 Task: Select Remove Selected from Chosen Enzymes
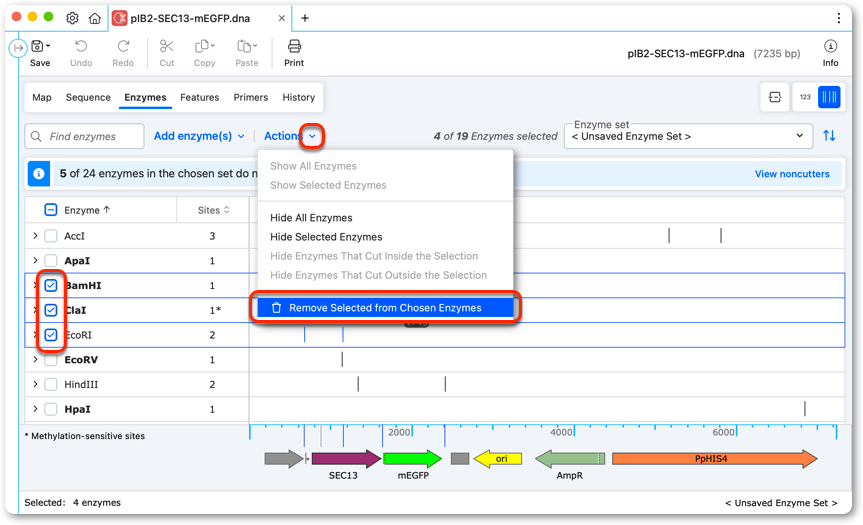(x=385, y=308)
